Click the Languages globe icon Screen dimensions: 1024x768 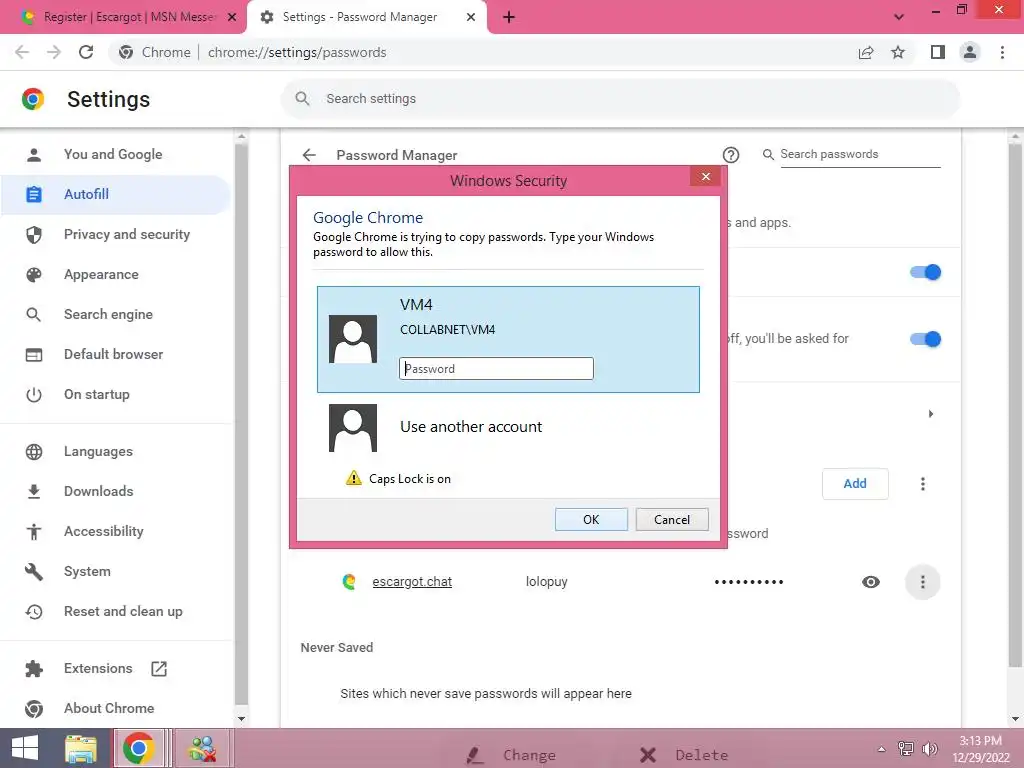point(34,451)
